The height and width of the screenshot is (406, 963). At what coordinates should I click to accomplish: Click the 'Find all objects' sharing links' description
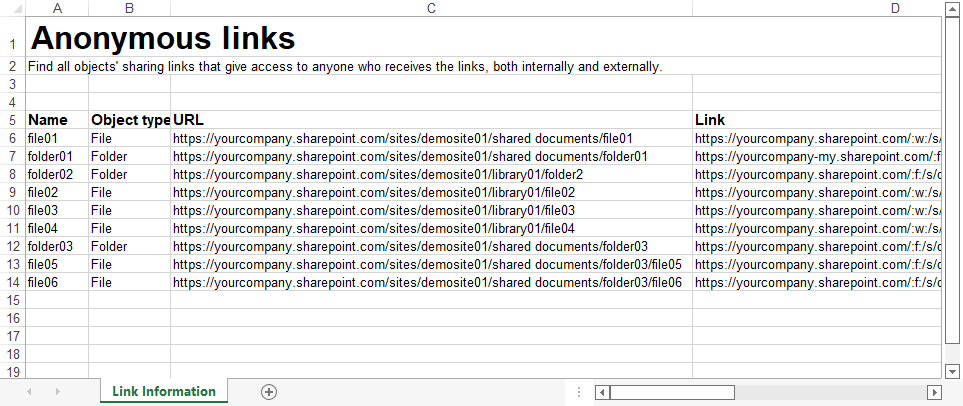[x=345, y=66]
